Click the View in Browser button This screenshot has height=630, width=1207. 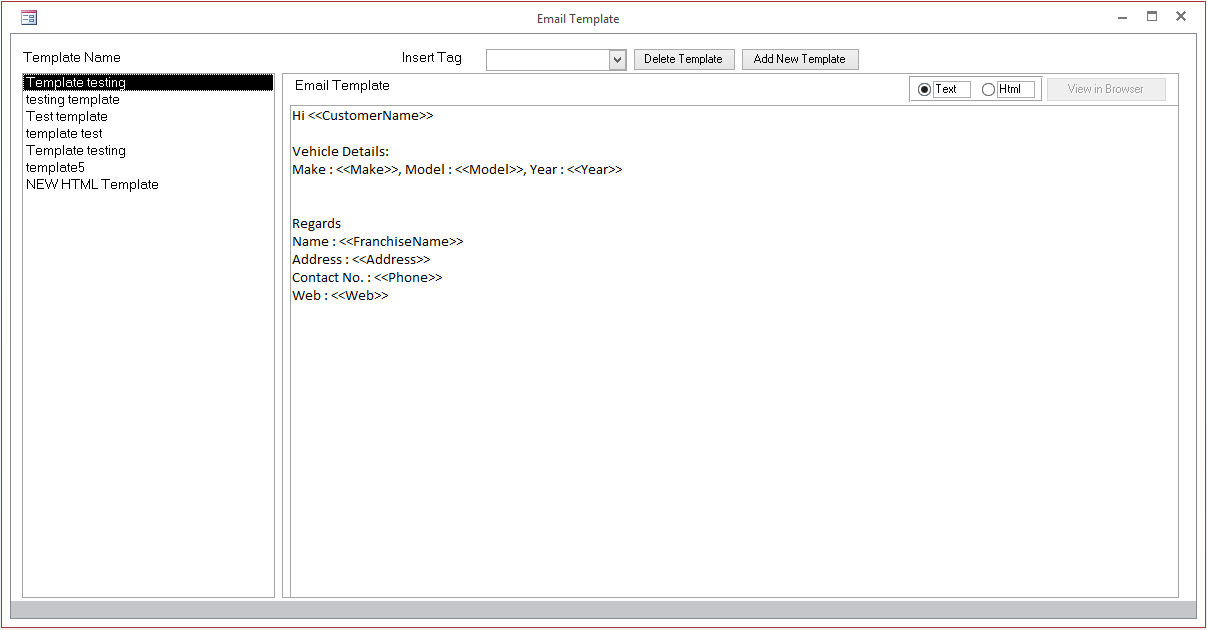1106,89
